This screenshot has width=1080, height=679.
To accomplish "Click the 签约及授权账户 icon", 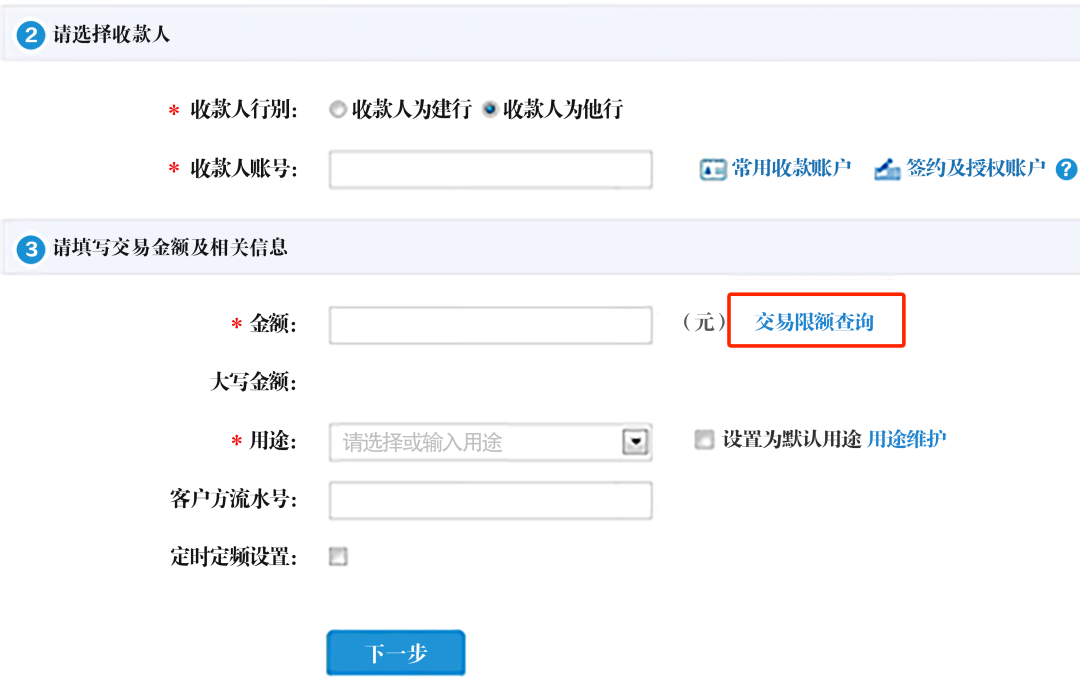I will click(x=887, y=169).
